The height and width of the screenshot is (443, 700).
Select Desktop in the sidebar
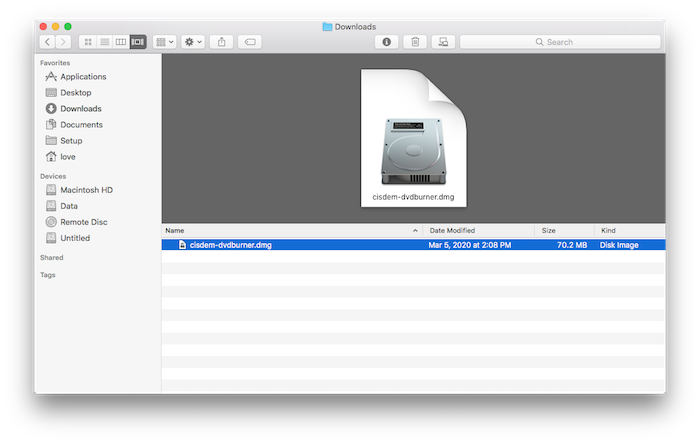tap(75, 93)
